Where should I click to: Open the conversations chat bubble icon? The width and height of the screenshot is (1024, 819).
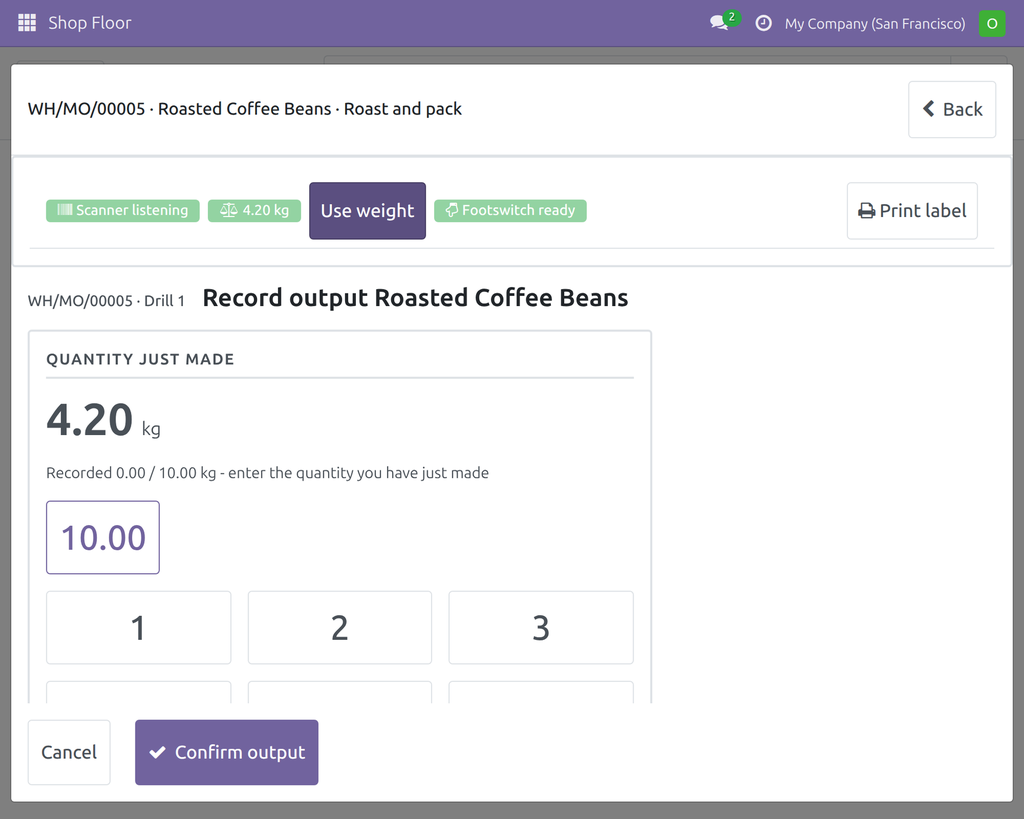(719, 23)
